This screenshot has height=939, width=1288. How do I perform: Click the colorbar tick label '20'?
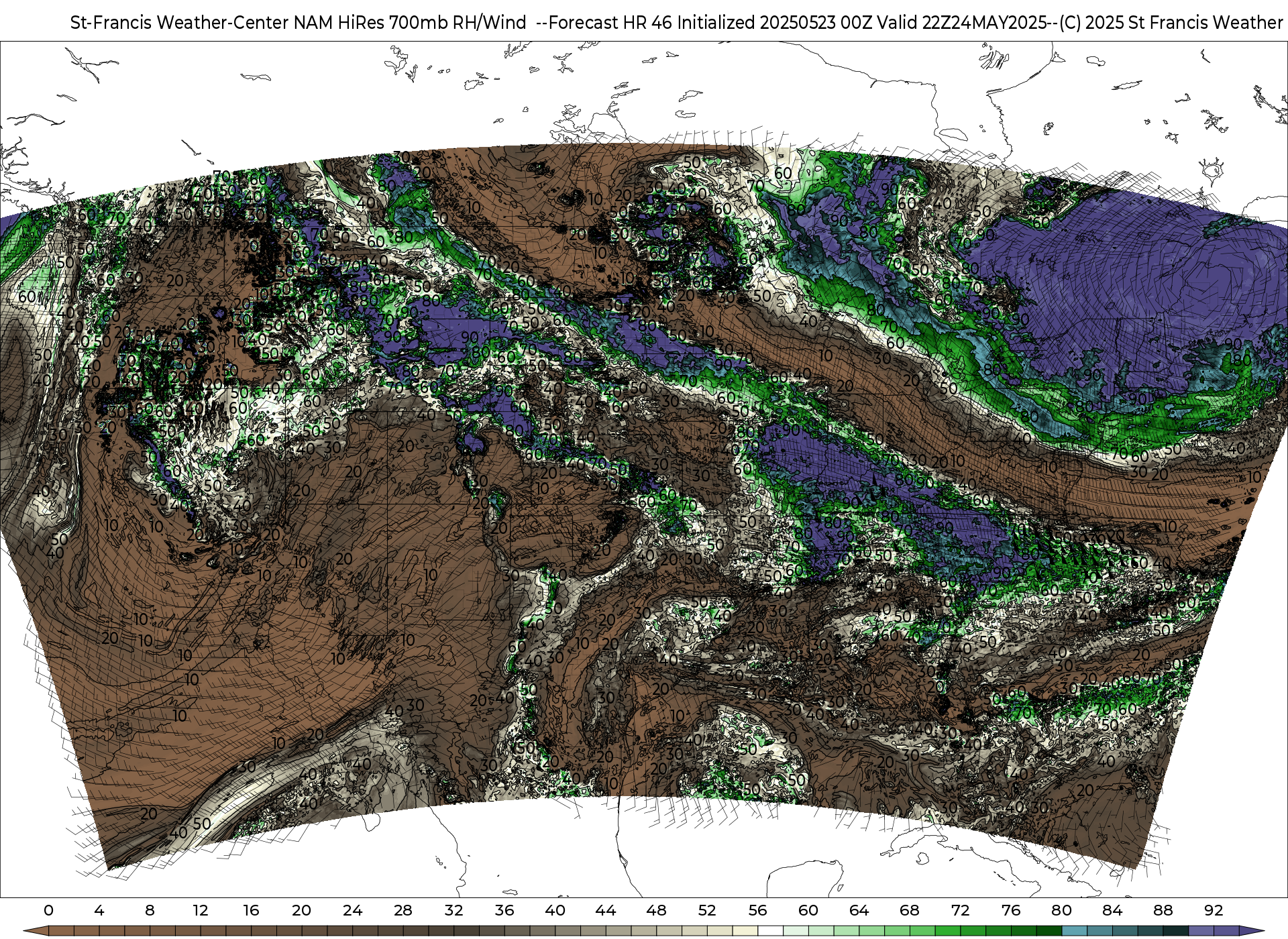[302, 910]
